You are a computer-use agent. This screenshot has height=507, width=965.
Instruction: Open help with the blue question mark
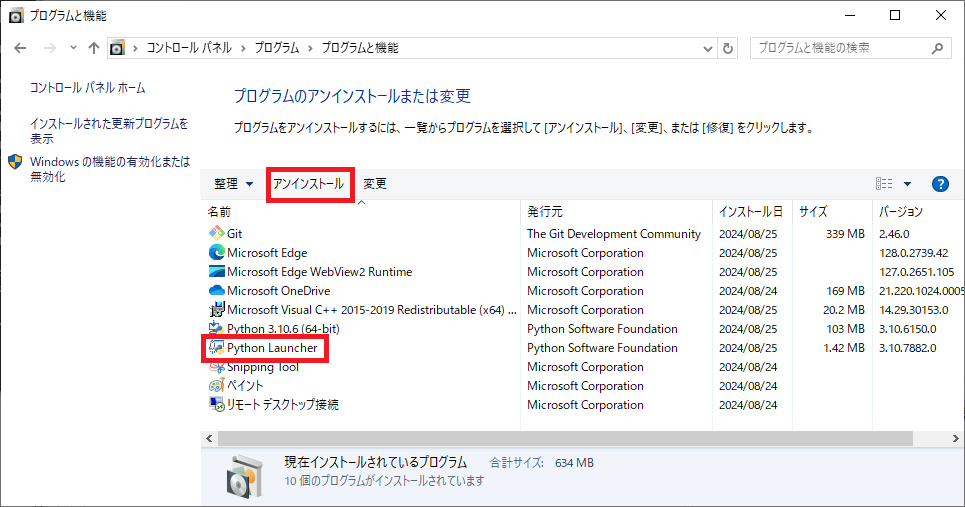[939, 184]
